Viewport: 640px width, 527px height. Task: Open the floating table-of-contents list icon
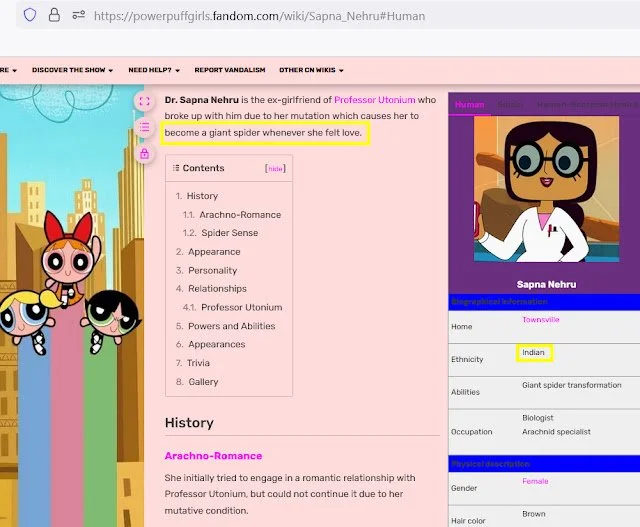coord(144,127)
